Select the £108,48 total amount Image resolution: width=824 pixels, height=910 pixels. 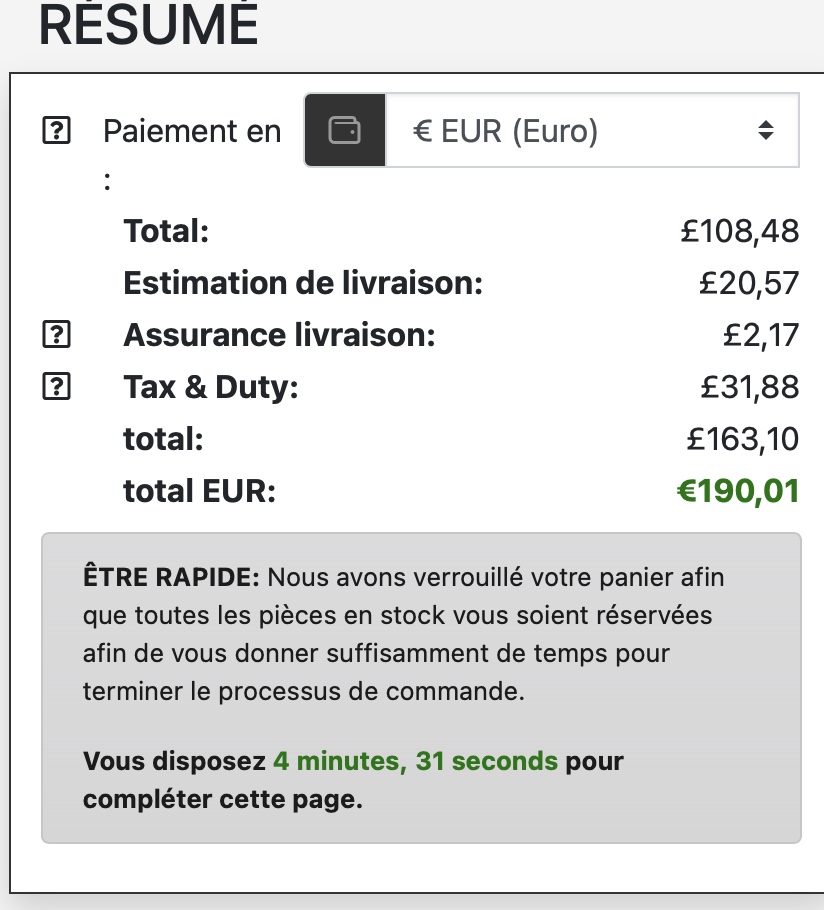click(x=739, y=232)
